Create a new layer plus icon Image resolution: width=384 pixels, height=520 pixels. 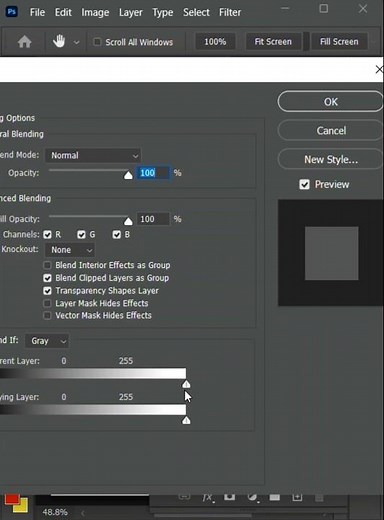(297, 497)
